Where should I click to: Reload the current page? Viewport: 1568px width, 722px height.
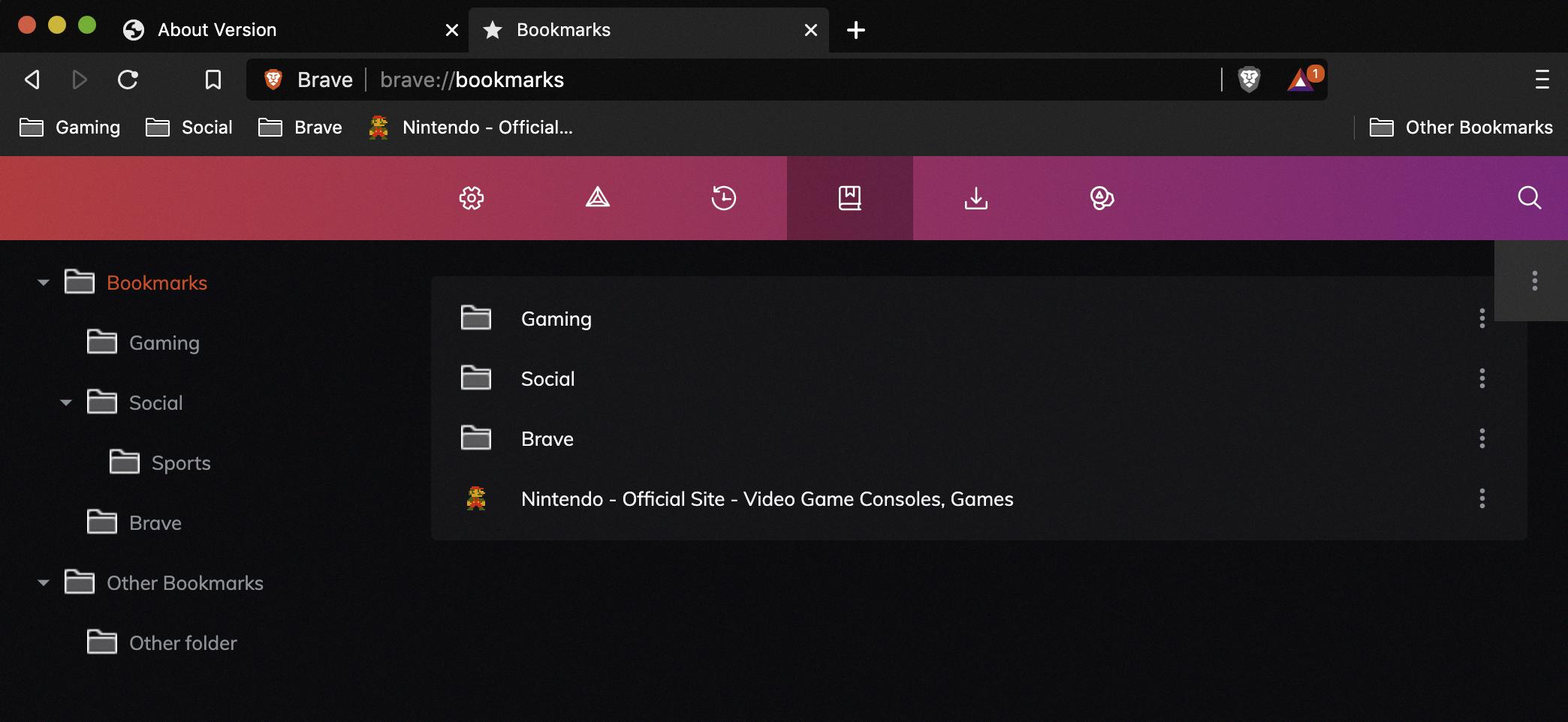pyautogui.click(x=128, y=80)
